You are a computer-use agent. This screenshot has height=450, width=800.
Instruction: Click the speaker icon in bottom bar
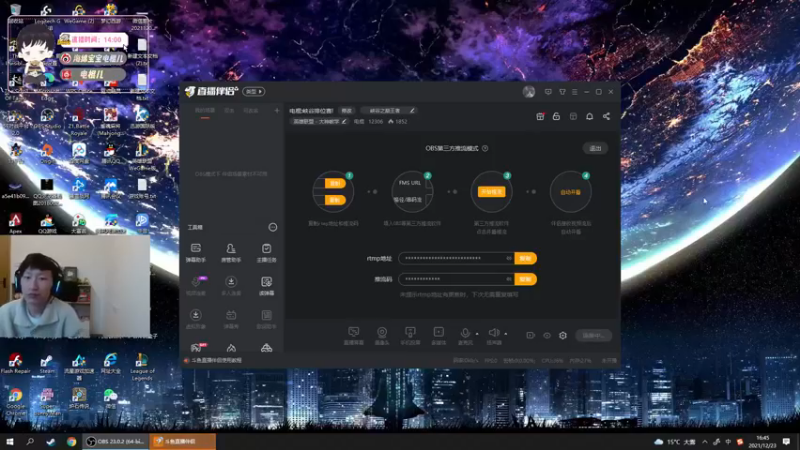(493, 335)
